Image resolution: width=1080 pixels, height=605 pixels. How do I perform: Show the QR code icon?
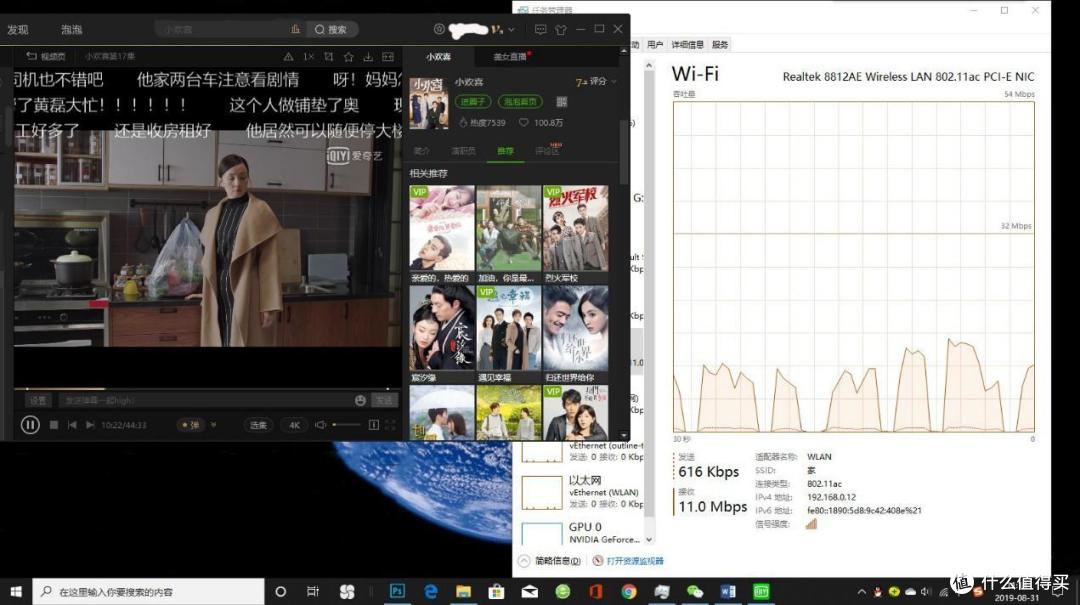click(x=562, y=101)
